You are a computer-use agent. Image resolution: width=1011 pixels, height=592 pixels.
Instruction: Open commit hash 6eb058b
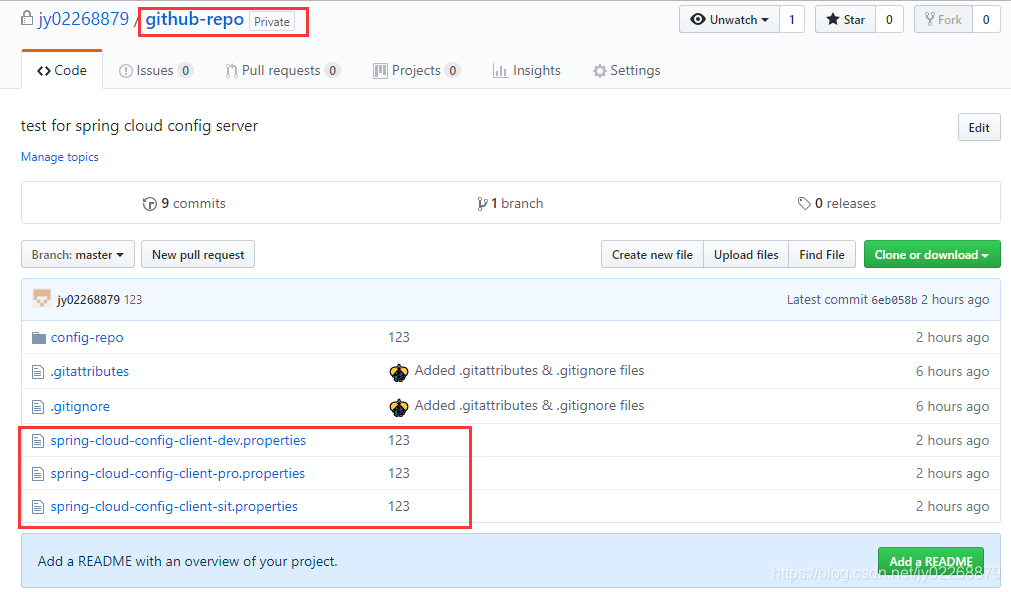coord(894,300)
